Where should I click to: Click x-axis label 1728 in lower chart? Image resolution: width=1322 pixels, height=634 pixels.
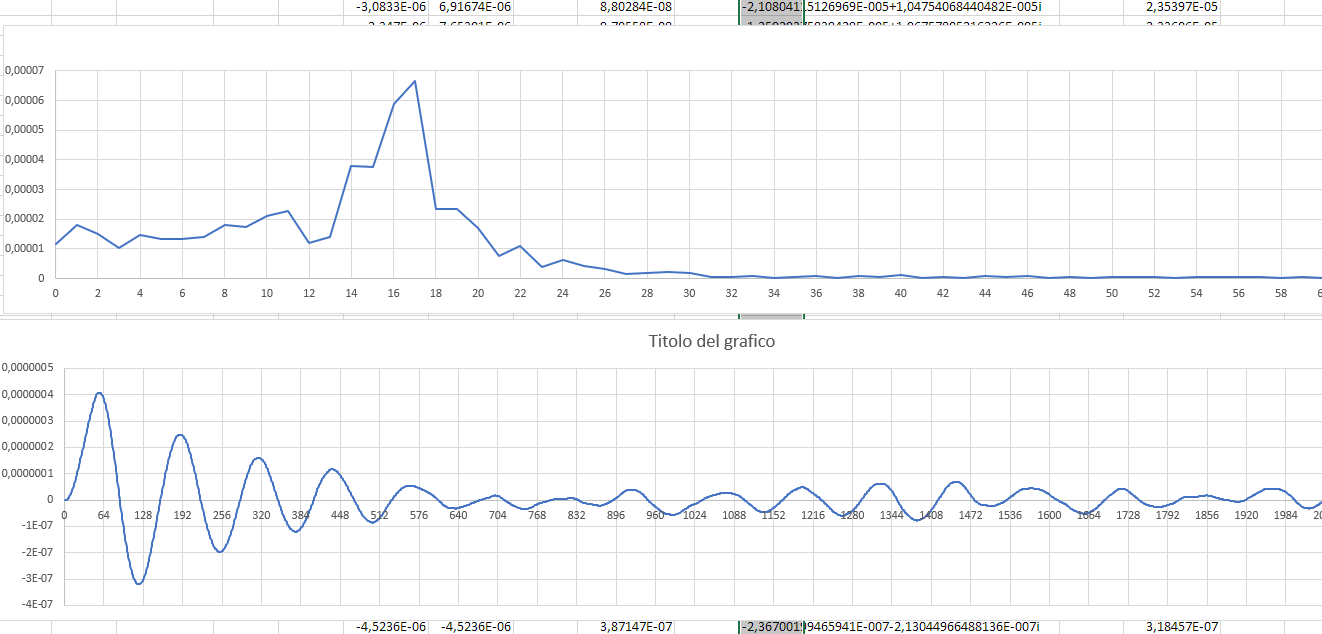pos(1127,514)
